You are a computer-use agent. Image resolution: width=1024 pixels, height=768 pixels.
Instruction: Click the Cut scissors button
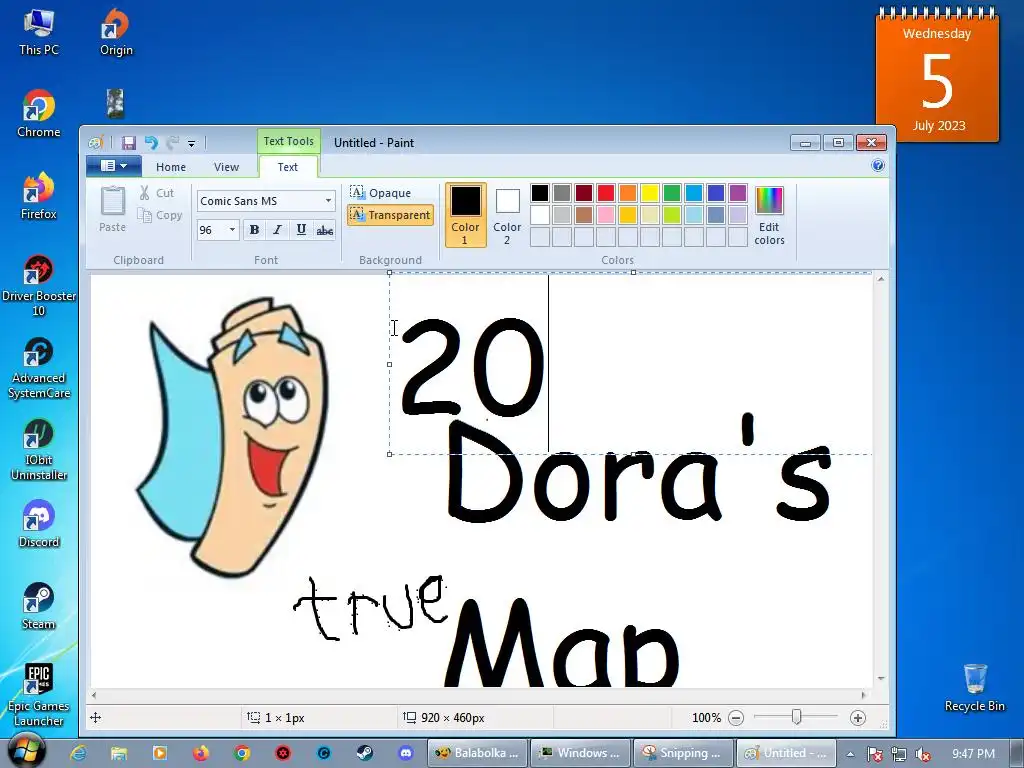coord(156,193)
